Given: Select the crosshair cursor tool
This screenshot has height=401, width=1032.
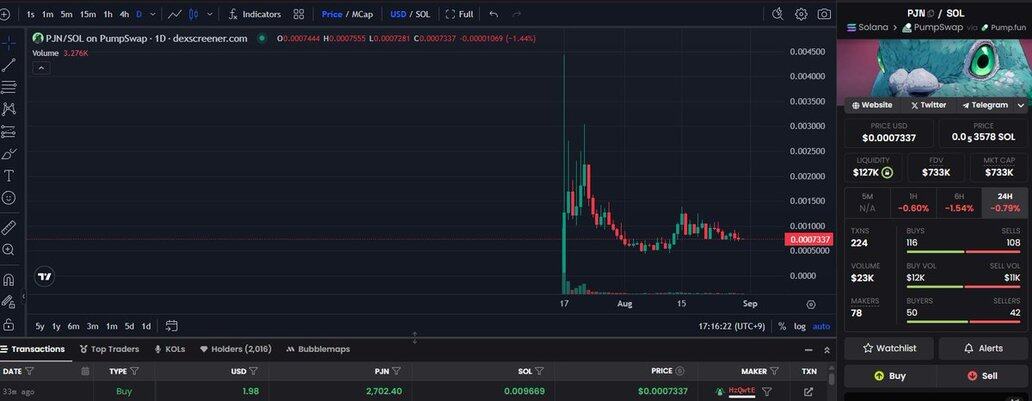Looking at the screenshot, I should 9,43.
